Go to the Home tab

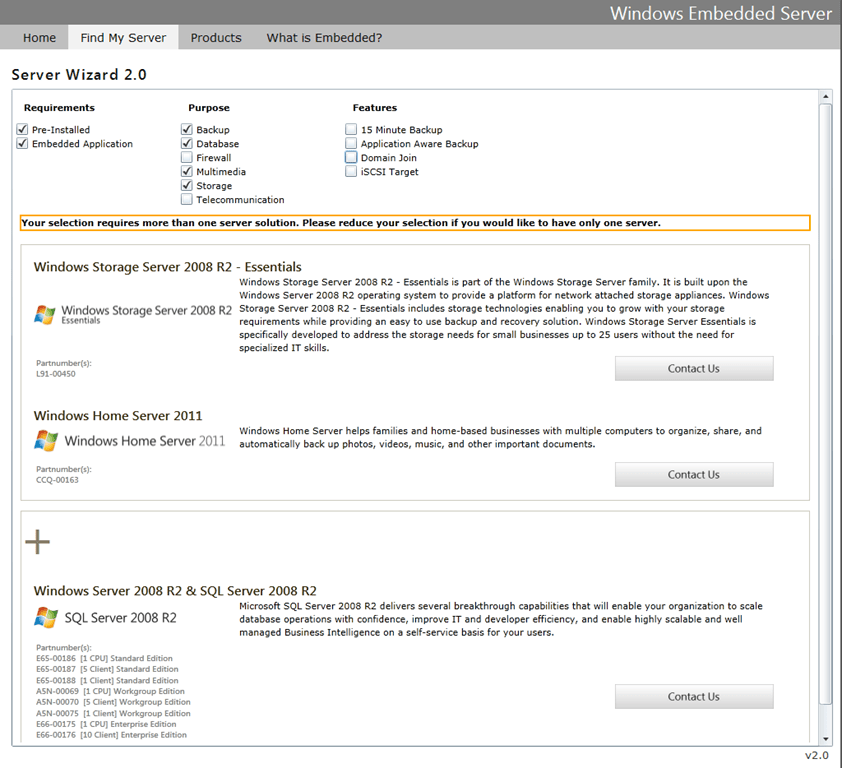(39, 38)
